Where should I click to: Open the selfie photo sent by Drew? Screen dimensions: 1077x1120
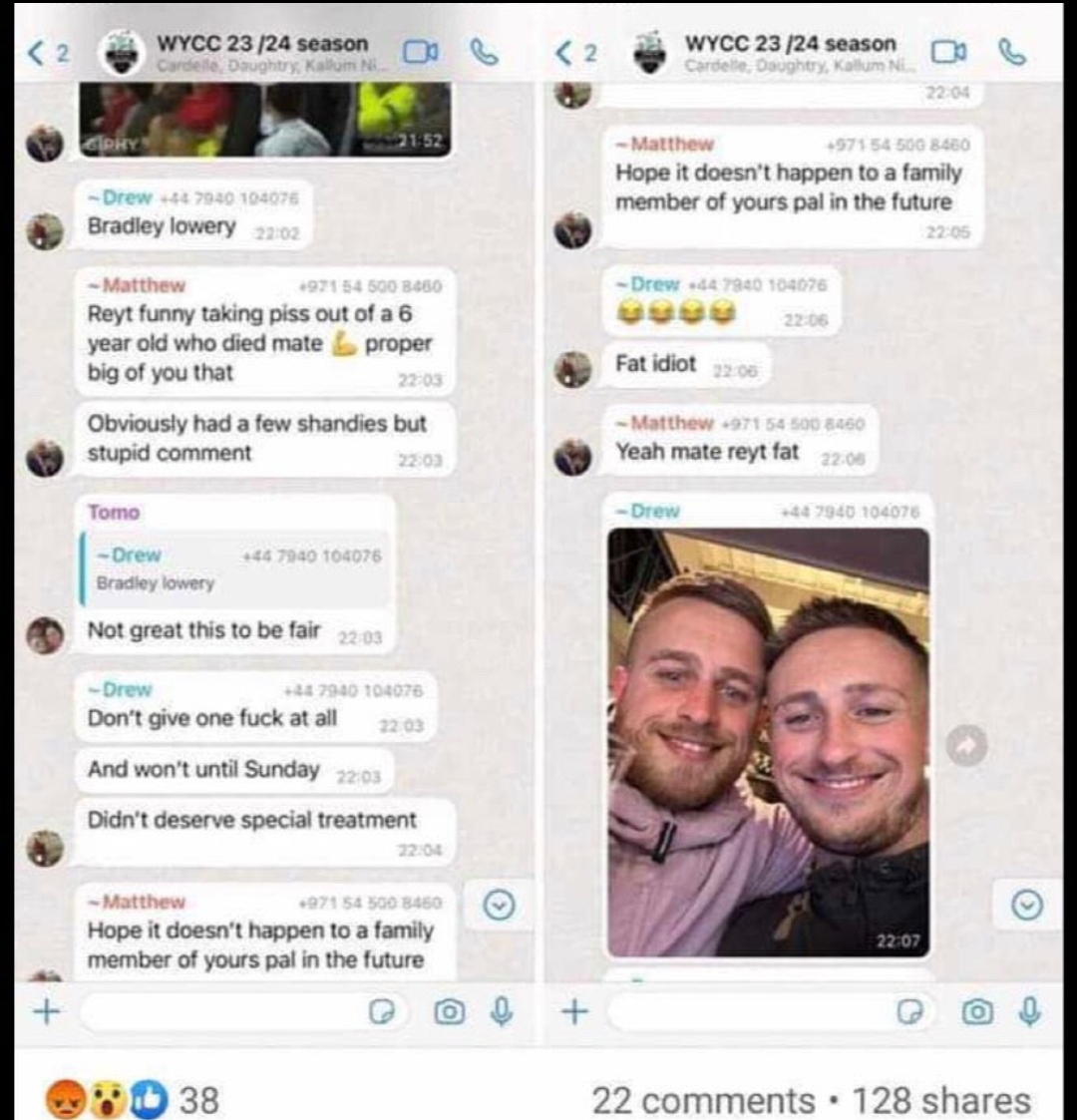coord(769,742)
